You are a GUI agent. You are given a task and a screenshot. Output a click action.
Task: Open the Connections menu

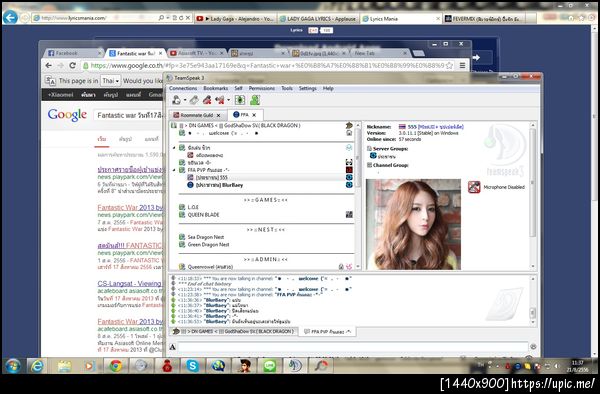point(183,88)
